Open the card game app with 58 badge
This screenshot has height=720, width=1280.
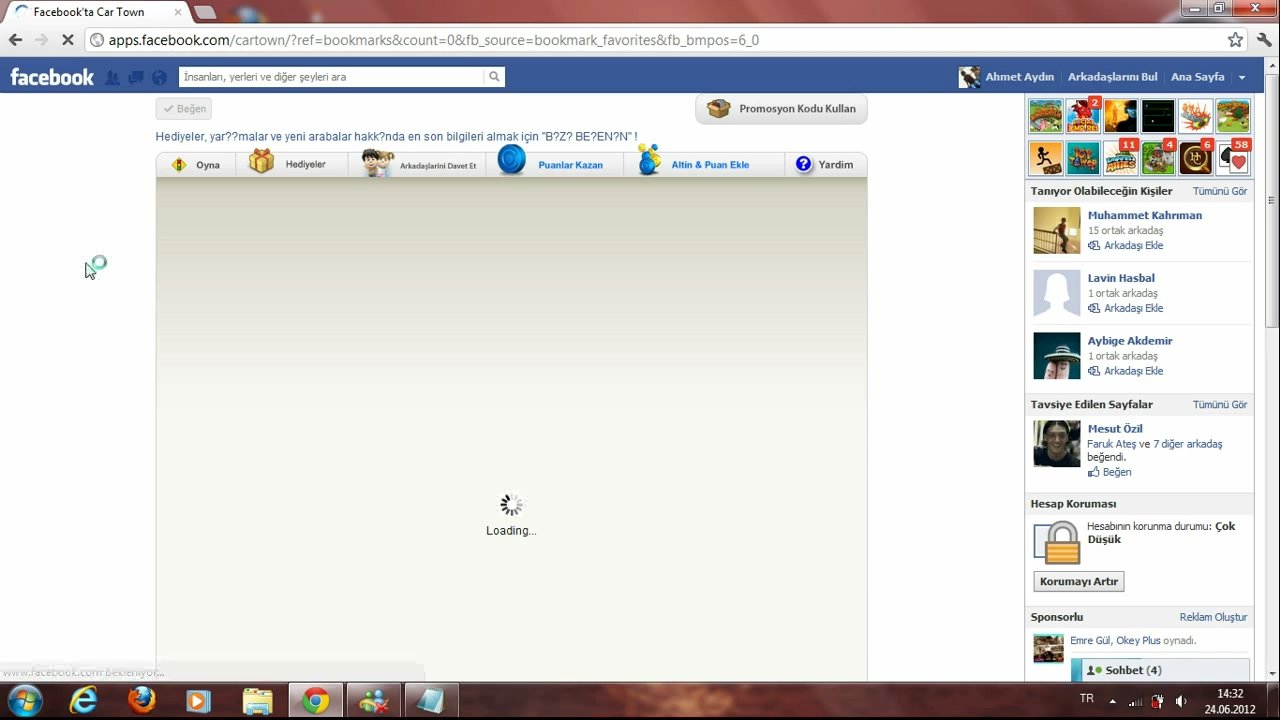(x=1234, y=159)
